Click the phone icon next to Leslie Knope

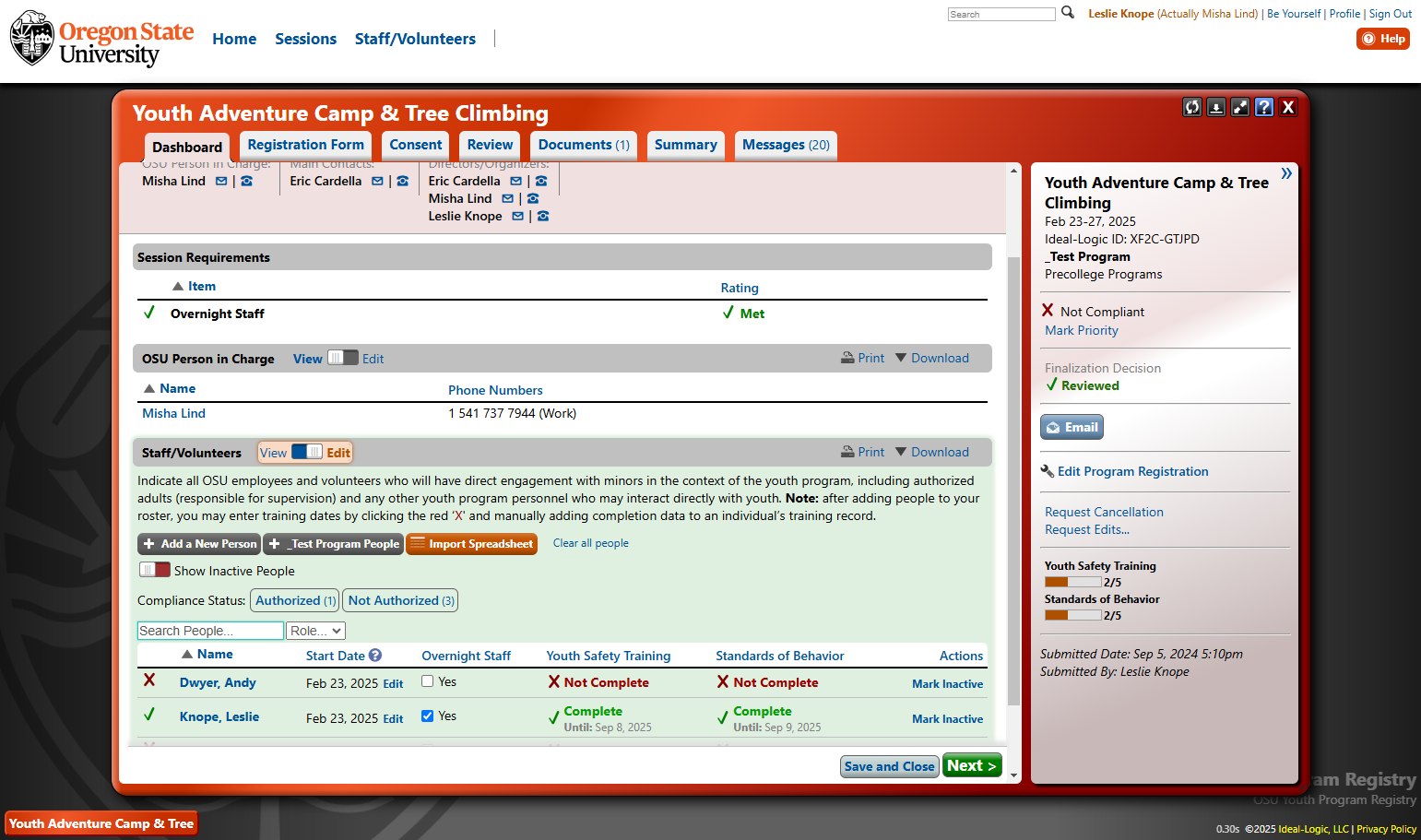[543, 217]
